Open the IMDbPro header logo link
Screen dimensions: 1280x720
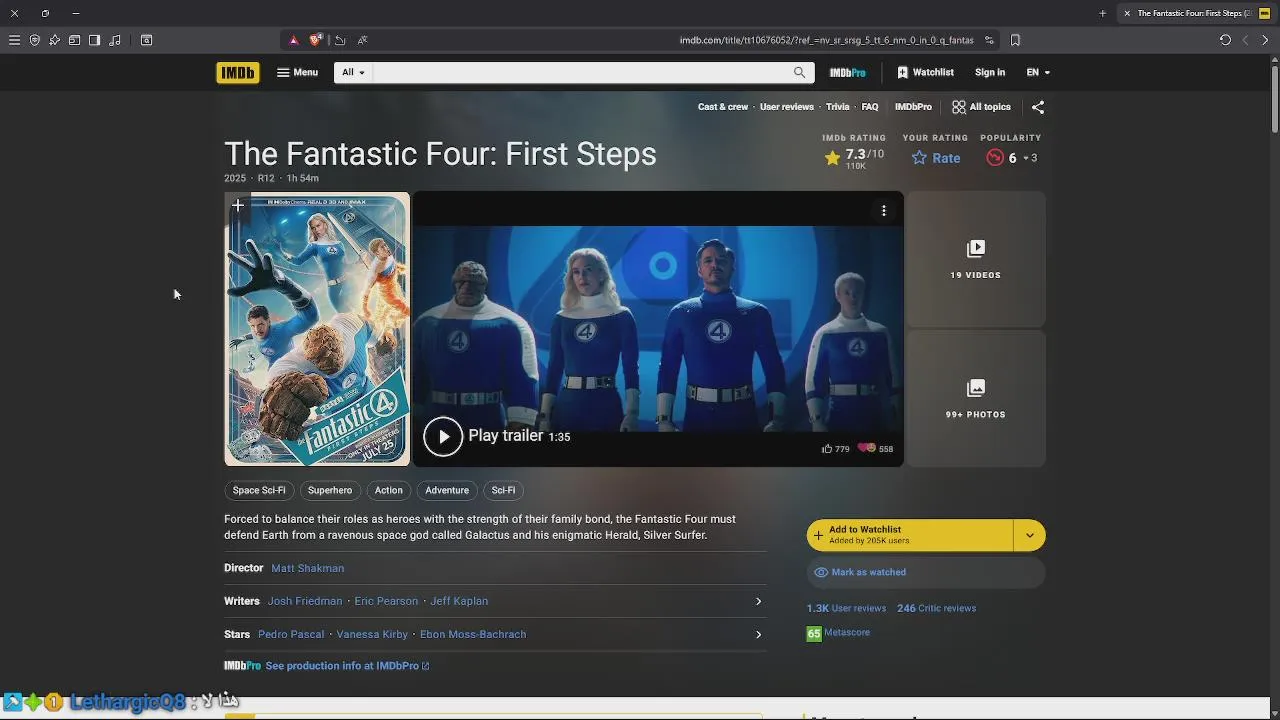847,72
